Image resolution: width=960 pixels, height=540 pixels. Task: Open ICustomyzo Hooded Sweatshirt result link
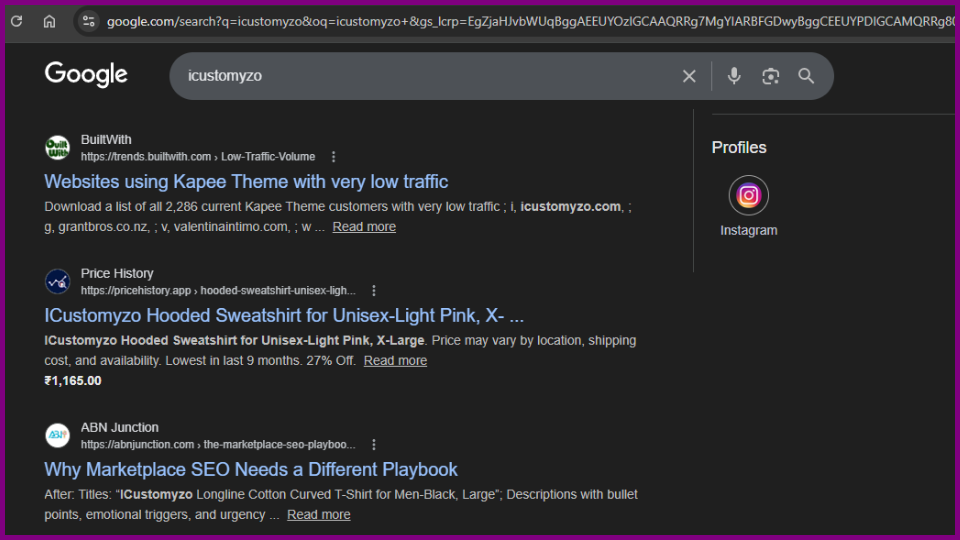tap(284, 316)
